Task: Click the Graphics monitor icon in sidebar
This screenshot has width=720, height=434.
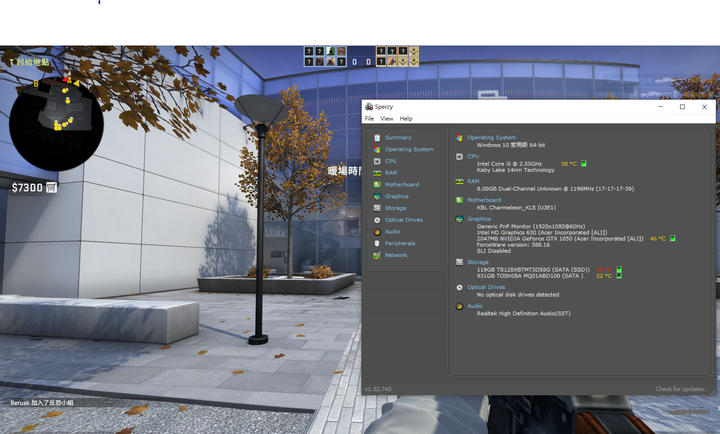Action: 377,197
